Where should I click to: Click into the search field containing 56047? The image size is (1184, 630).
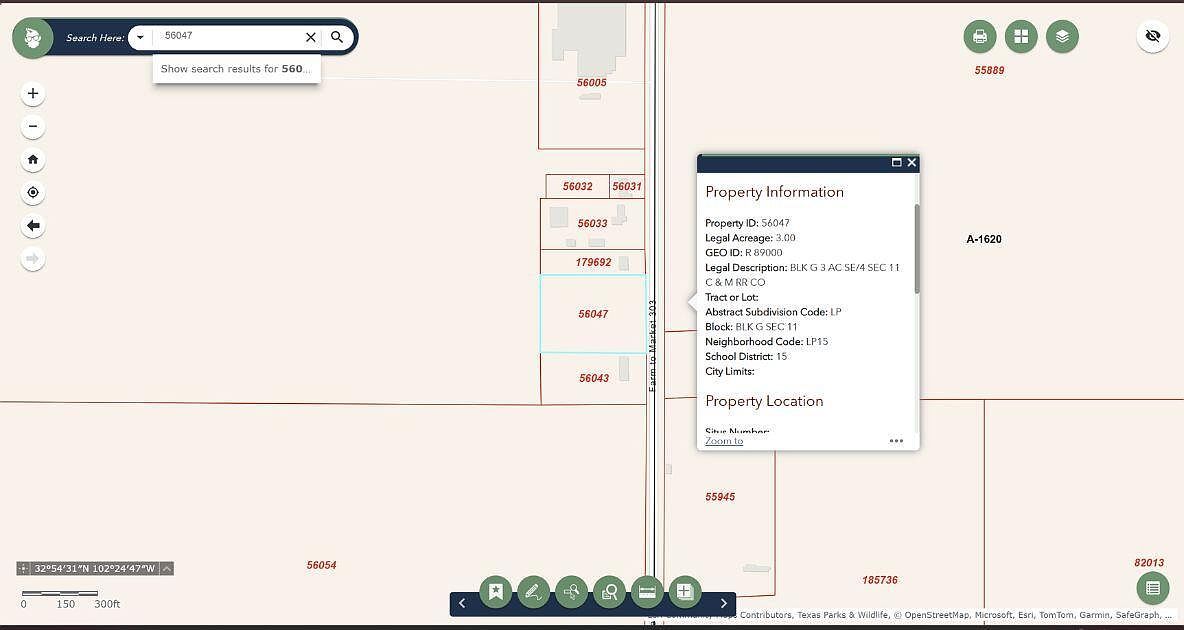pos(229,37)
